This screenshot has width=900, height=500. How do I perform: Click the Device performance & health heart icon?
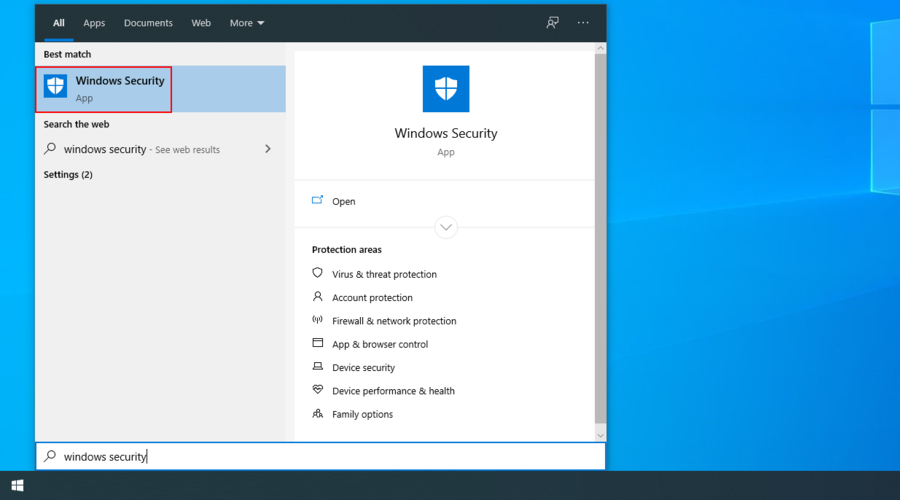[318, 390]
